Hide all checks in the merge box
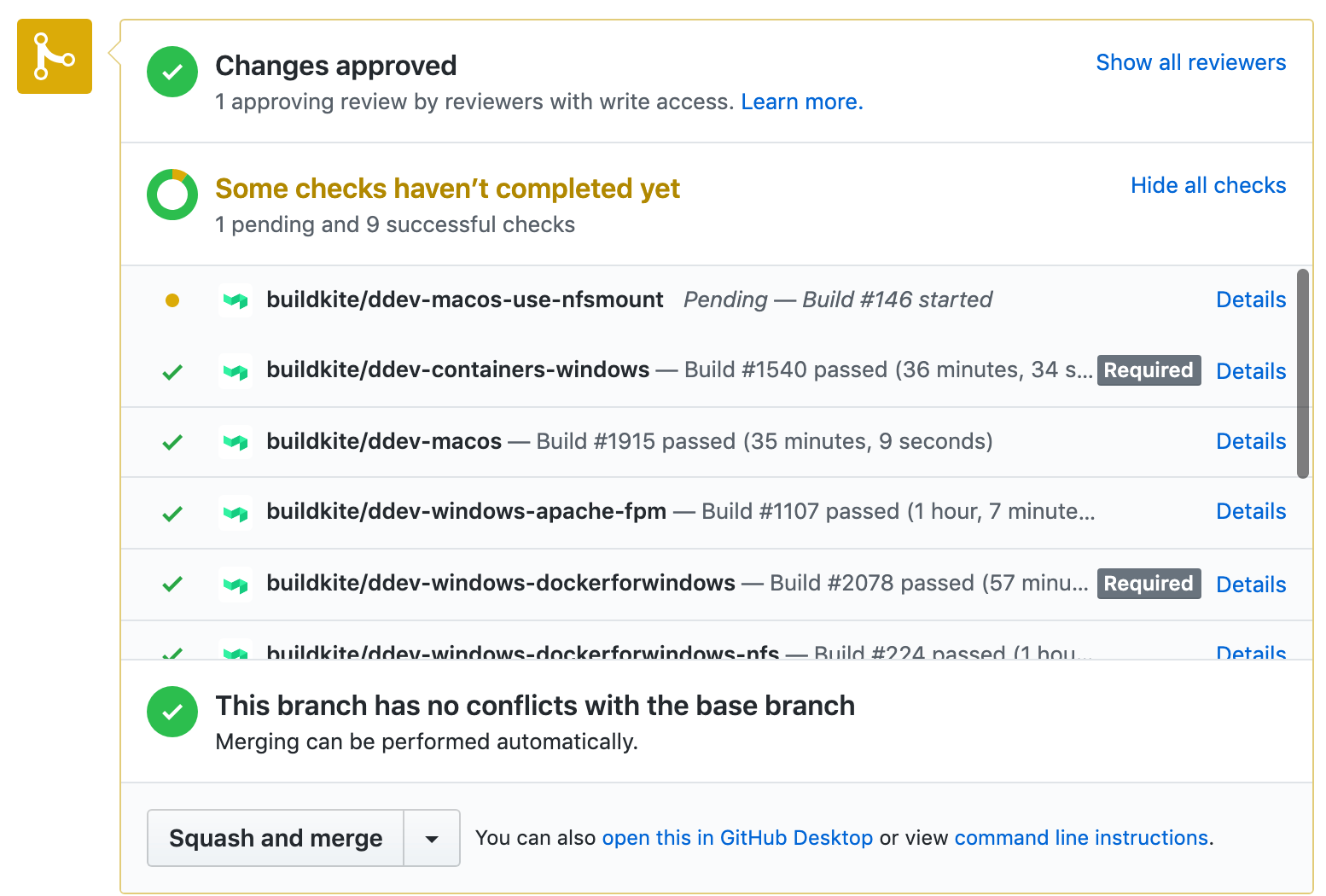Screen dimensions: 1326x896 pos(1208,185)
